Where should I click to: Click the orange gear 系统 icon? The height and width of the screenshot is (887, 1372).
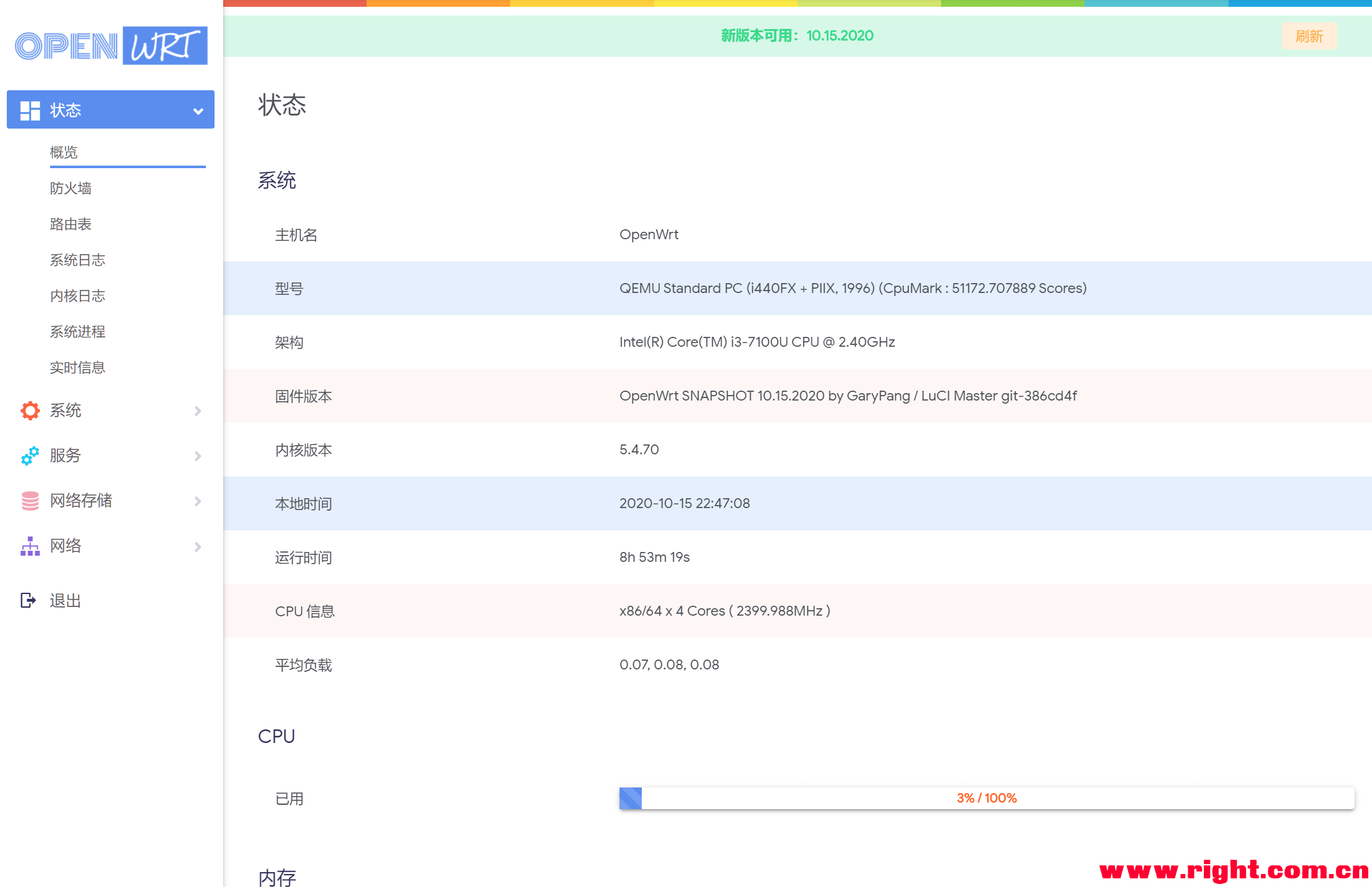30,410
